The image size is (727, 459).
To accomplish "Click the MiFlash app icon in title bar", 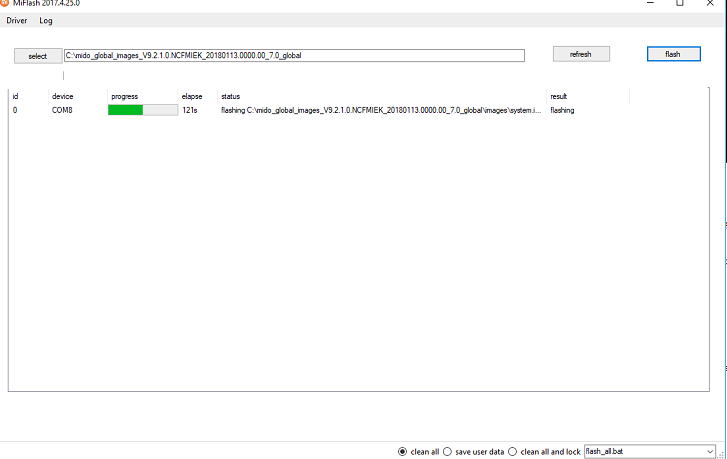I will click(x=5, y=3).
